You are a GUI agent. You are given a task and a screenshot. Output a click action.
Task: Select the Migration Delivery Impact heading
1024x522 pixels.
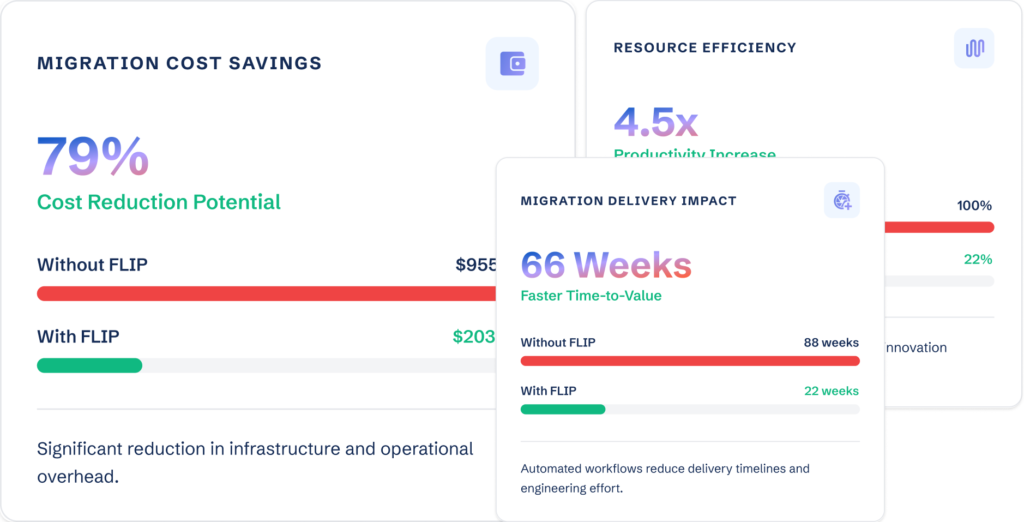coord(628,201)
